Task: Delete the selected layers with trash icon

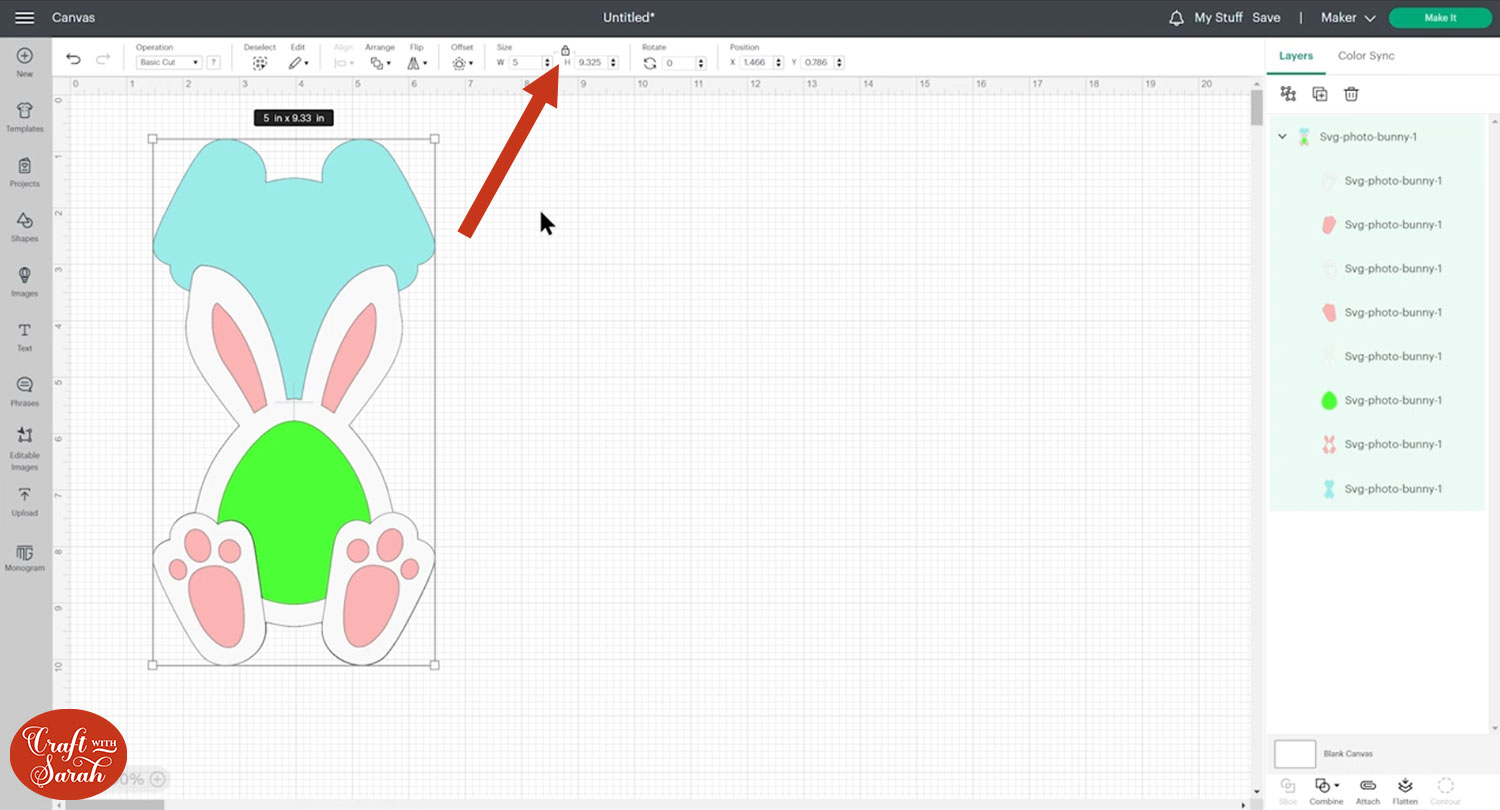Action: [x=1351, y=94]
